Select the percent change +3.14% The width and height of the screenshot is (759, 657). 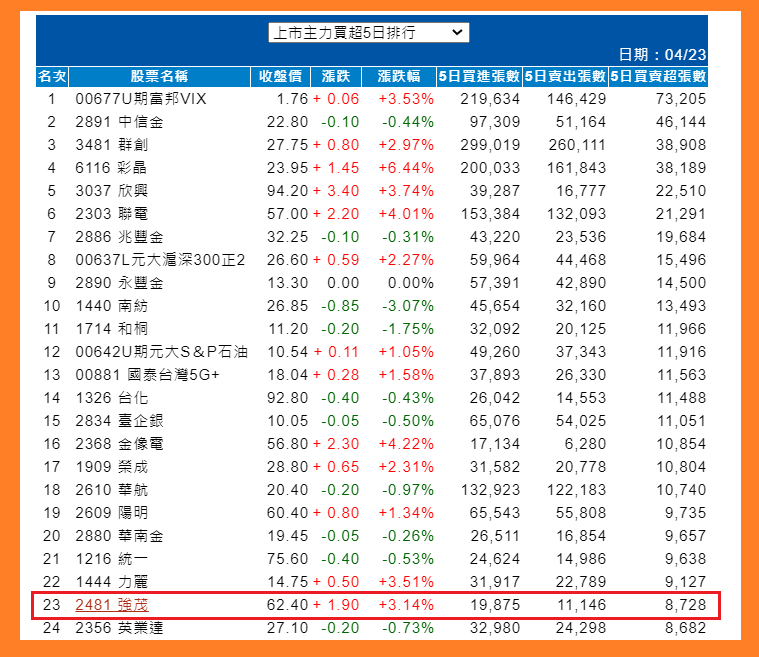(x=406, y=605)
